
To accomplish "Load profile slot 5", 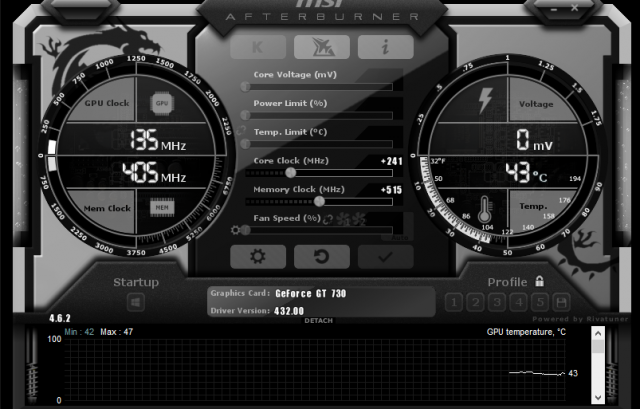I will 540,302.
